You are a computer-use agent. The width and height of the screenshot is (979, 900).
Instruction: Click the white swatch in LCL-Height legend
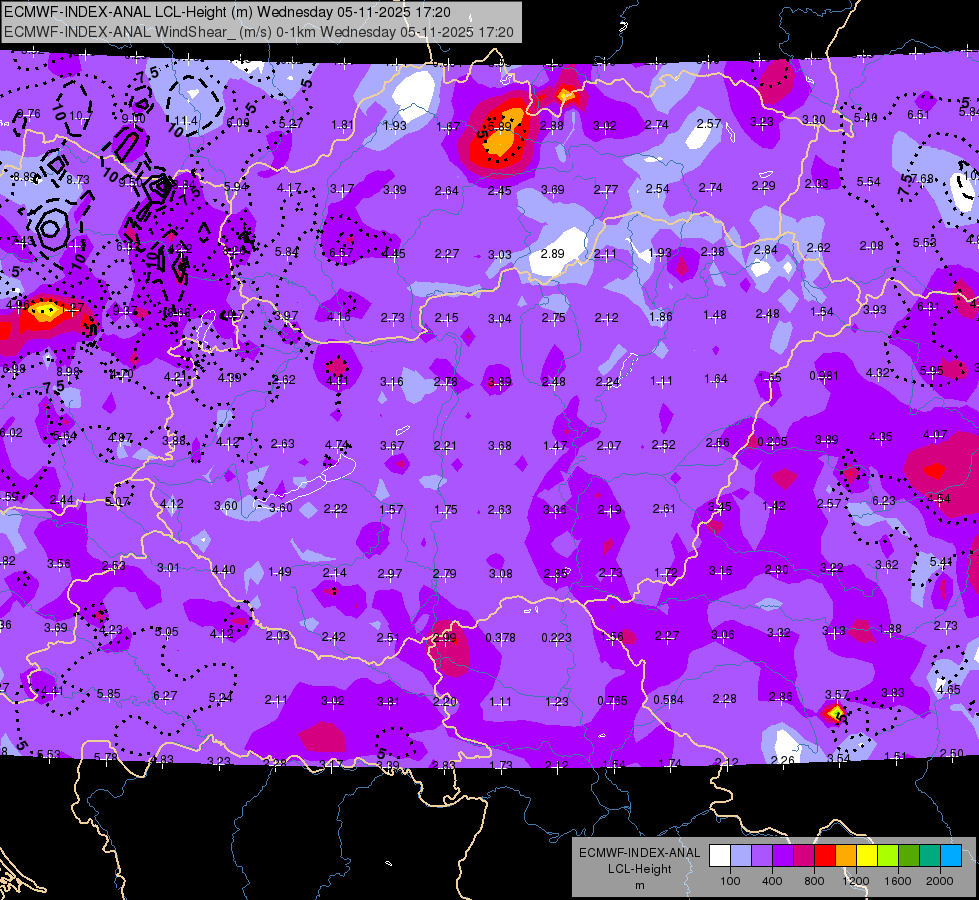pos(719,856)
